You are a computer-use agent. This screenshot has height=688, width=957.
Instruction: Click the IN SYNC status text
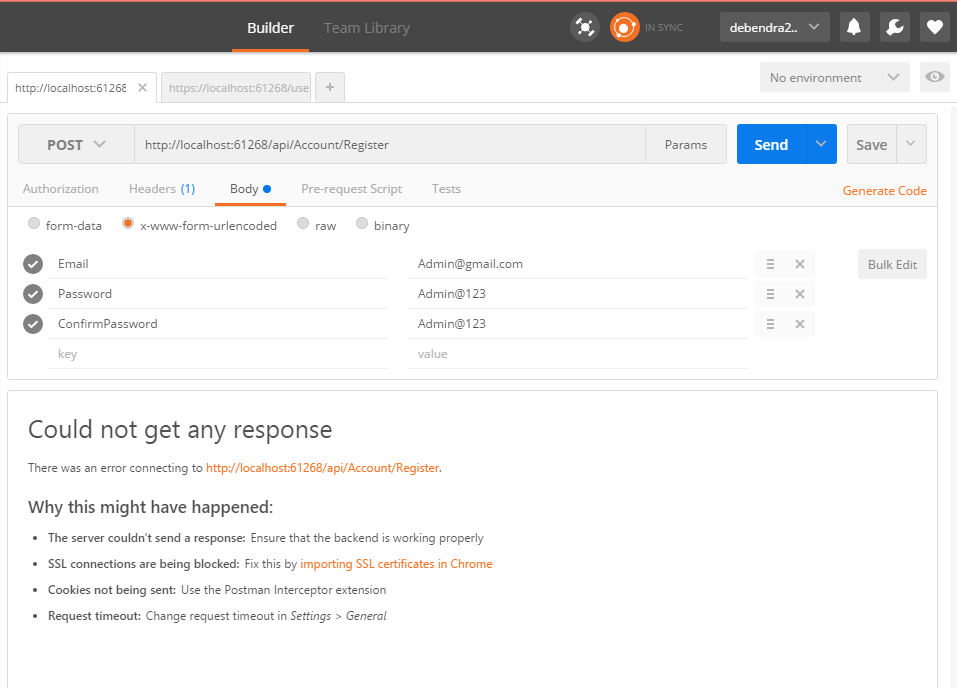point(663,27)
